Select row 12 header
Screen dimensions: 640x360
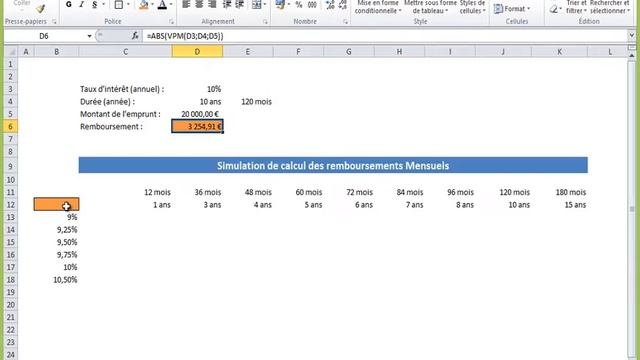[x=11, y=205]
